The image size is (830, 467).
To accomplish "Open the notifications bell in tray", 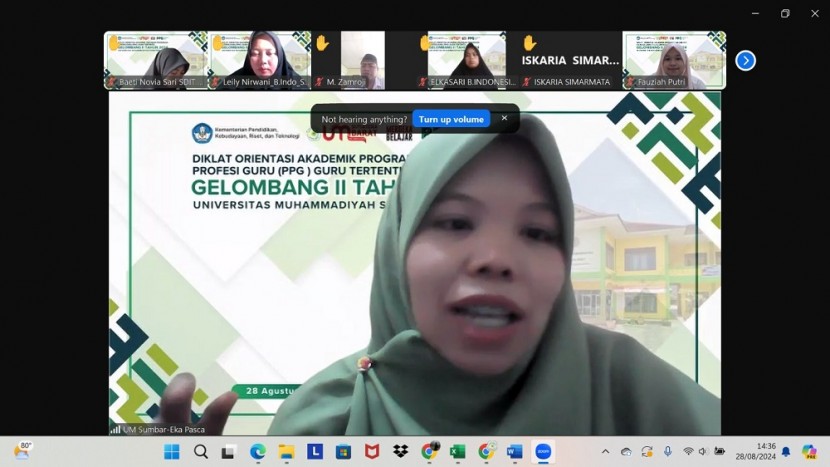I will tap(786, 452).
